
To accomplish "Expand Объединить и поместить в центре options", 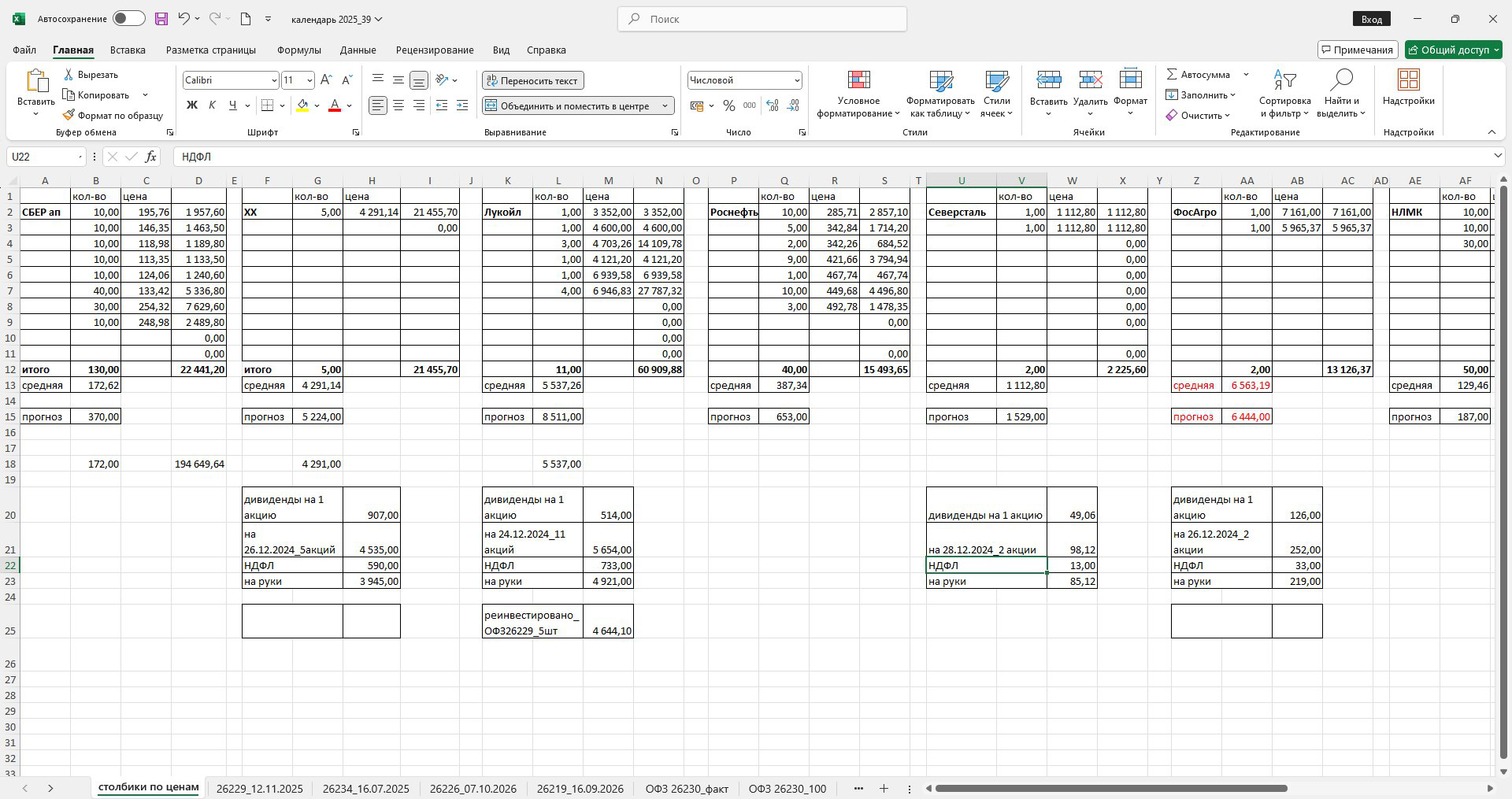I will (x=665, y=105).
